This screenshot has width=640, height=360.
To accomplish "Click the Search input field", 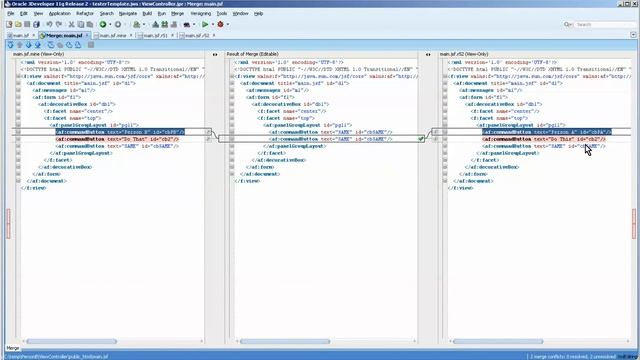I will pos(604,24).
